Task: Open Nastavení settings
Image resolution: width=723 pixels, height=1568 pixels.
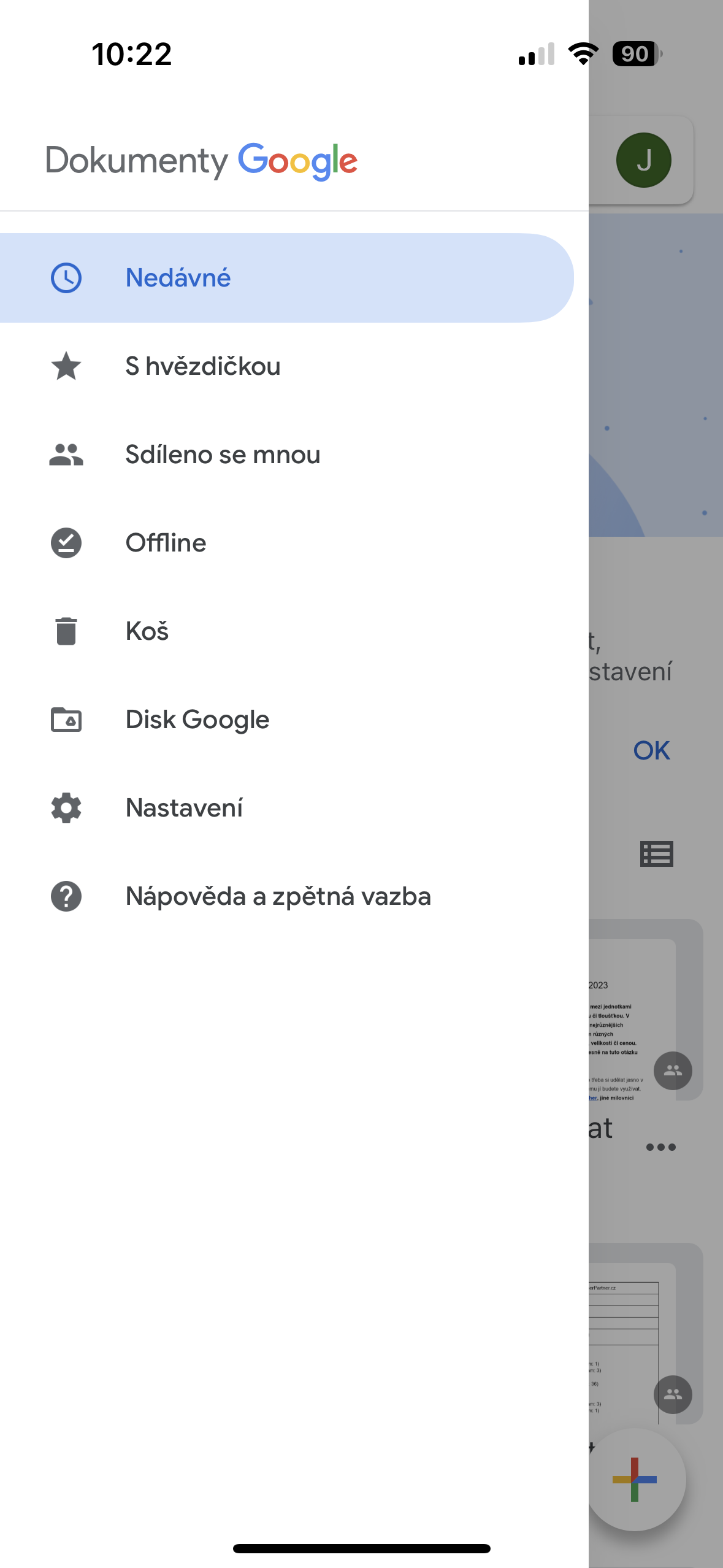Action: pos(184,808)
